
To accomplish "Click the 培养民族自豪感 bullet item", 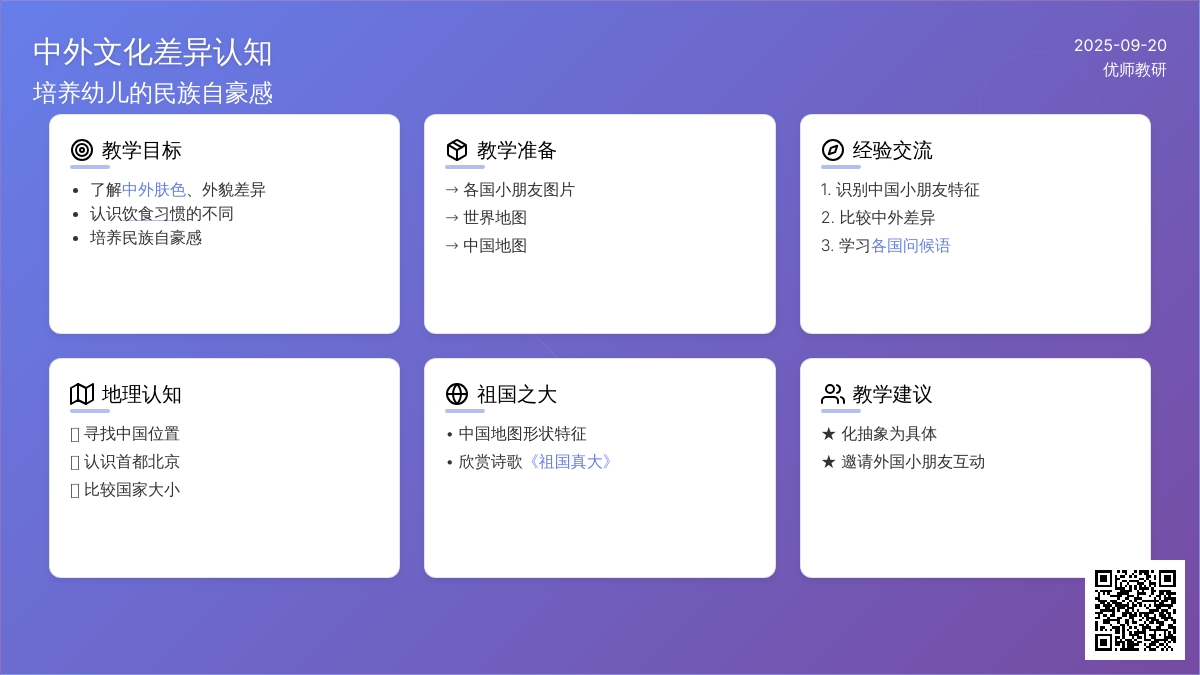I will pos(146,238).
